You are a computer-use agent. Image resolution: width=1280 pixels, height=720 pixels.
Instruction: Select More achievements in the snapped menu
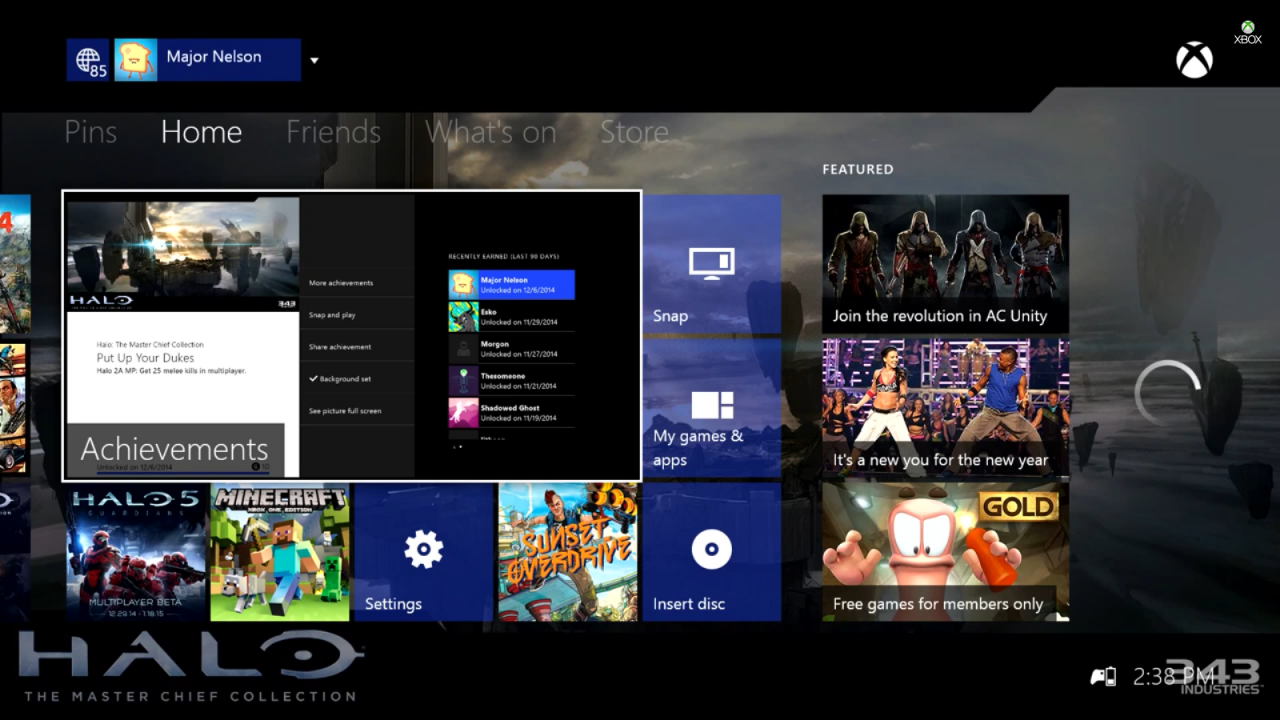[x=357, y=283]
